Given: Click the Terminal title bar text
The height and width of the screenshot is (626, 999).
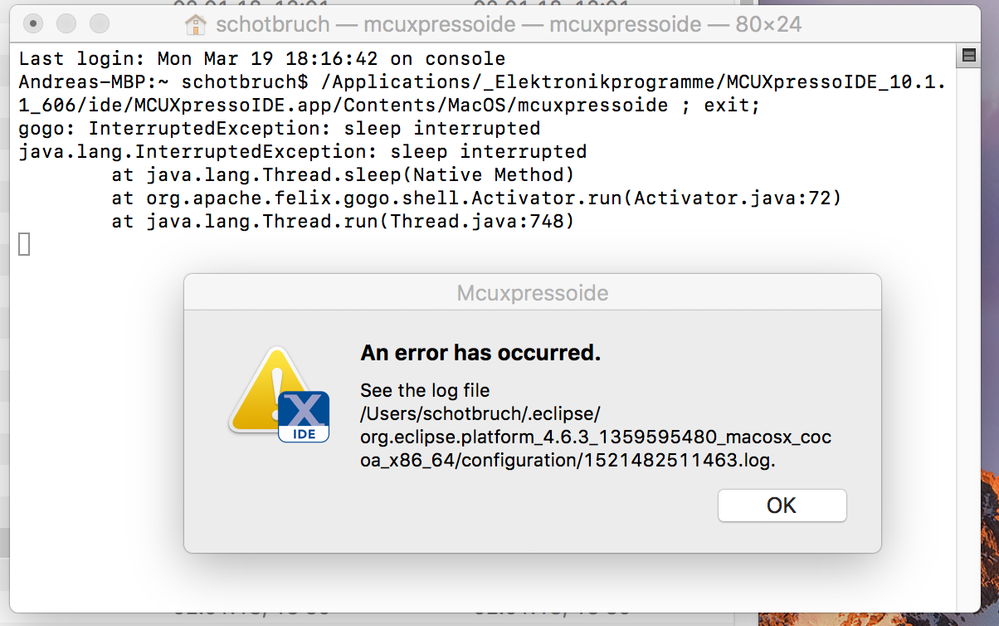Looking at the screenshot, I should pyautogui.click(x=508, y=24).
